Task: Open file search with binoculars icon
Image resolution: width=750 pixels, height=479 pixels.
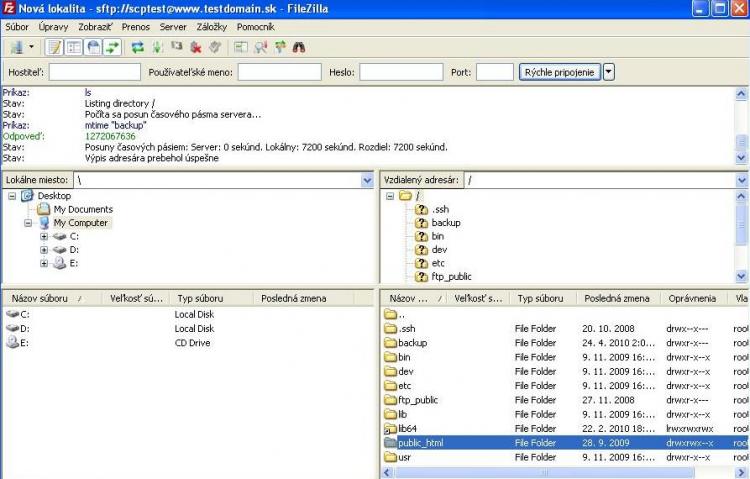Action: point(299,47)
